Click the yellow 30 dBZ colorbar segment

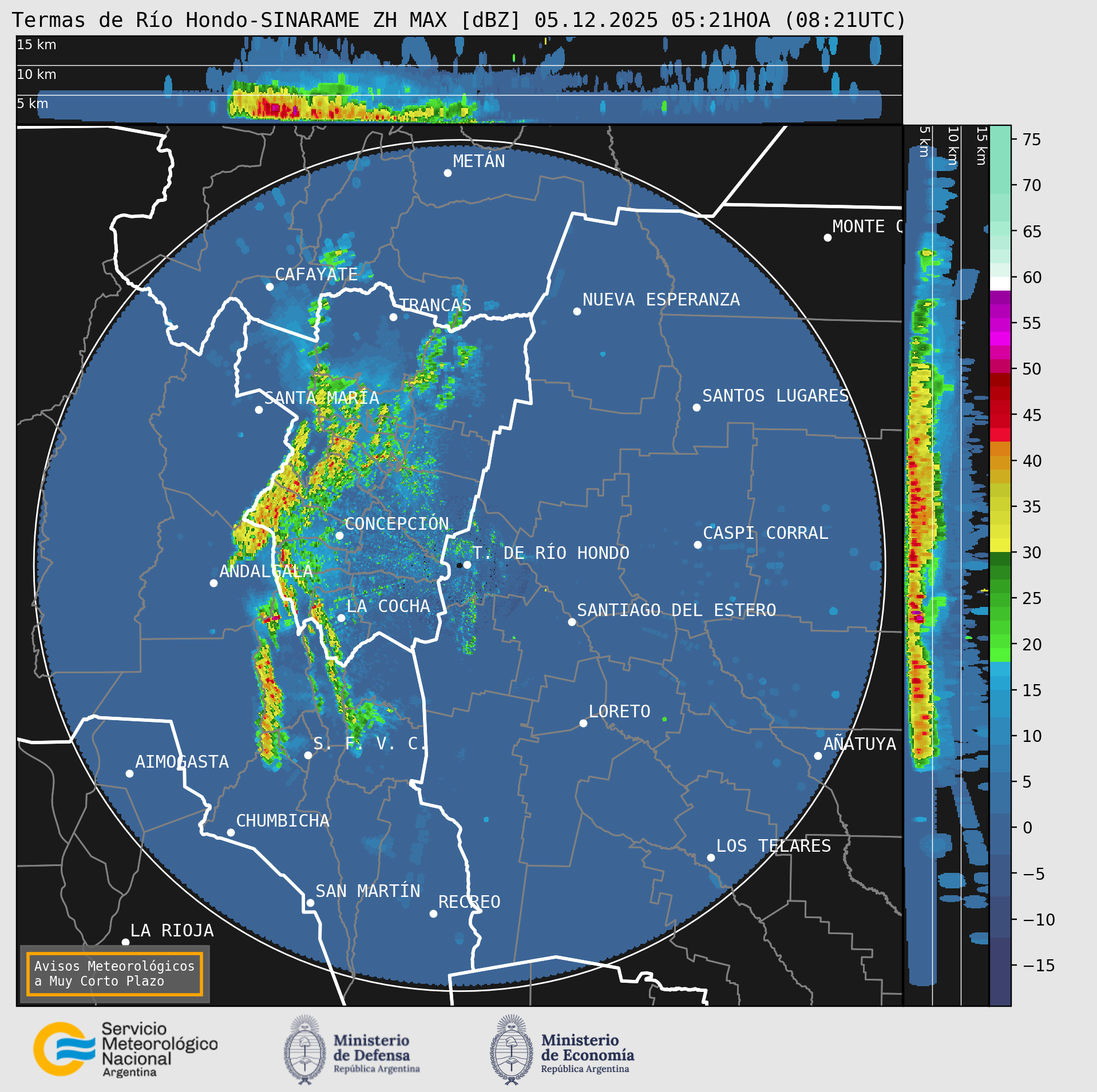point(1000,545)
